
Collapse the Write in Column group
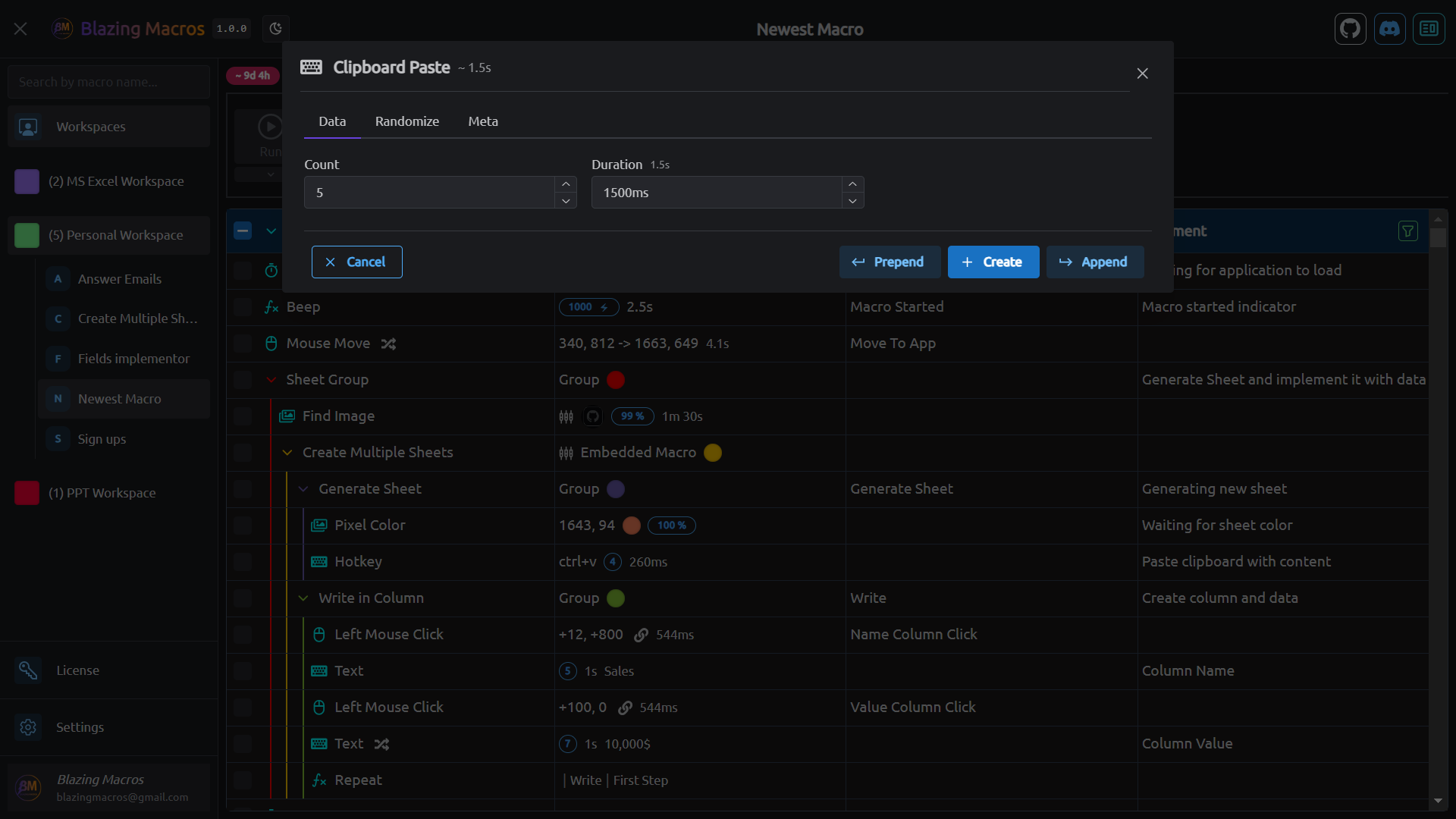tap(303, 598)
